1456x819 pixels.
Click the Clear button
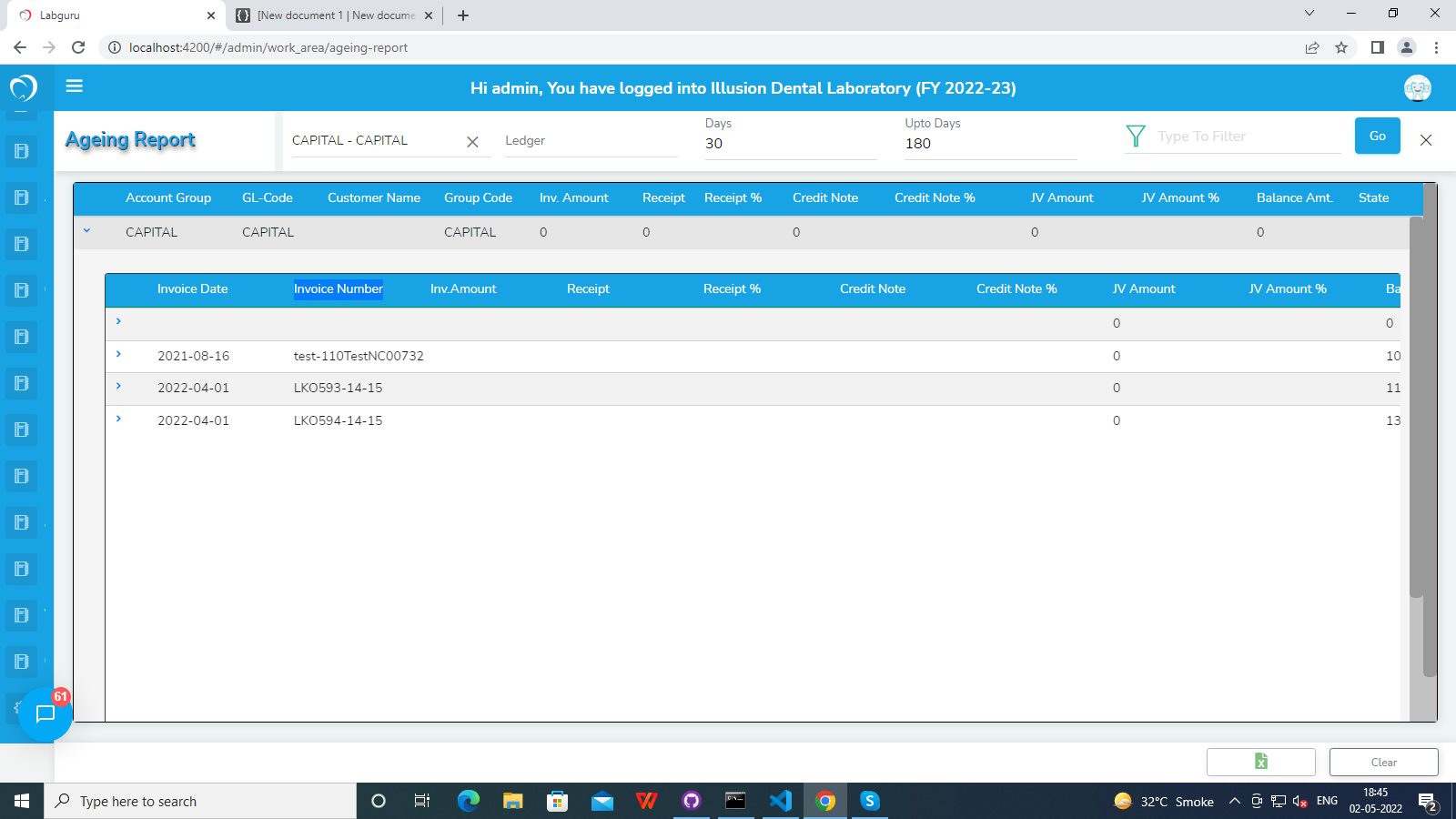(x=1384, y=762)
